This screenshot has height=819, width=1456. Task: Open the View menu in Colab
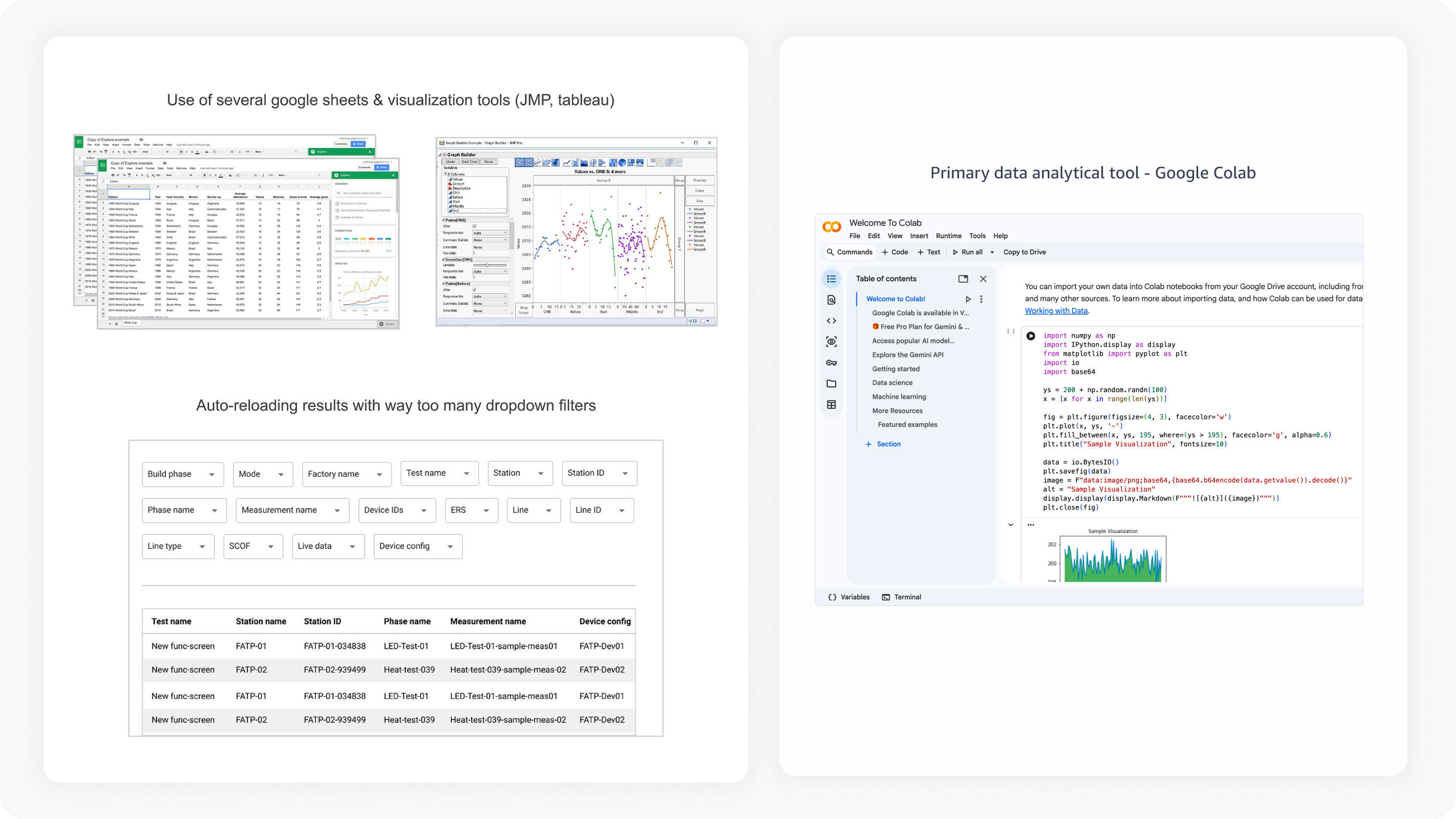point(895,236)
